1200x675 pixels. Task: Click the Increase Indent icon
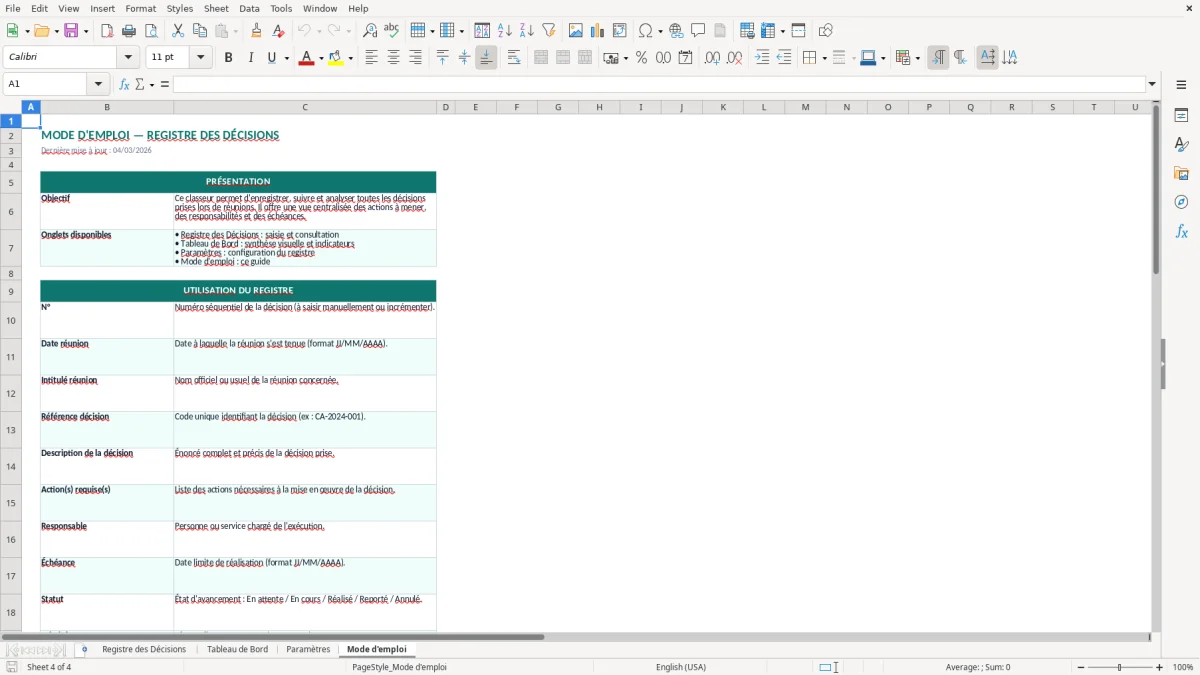tap(762, 58)
